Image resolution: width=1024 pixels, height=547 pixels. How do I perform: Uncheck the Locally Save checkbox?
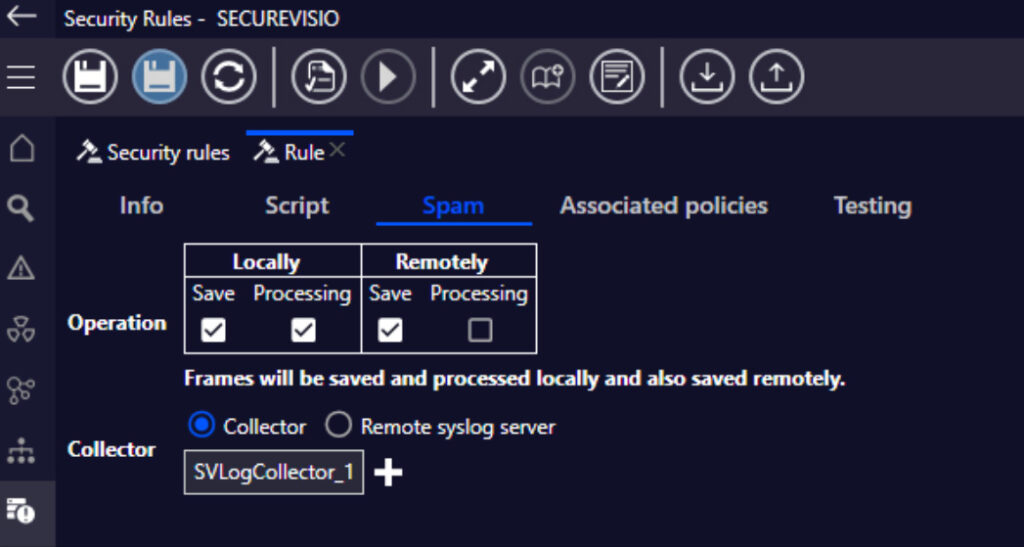point(214,330)
